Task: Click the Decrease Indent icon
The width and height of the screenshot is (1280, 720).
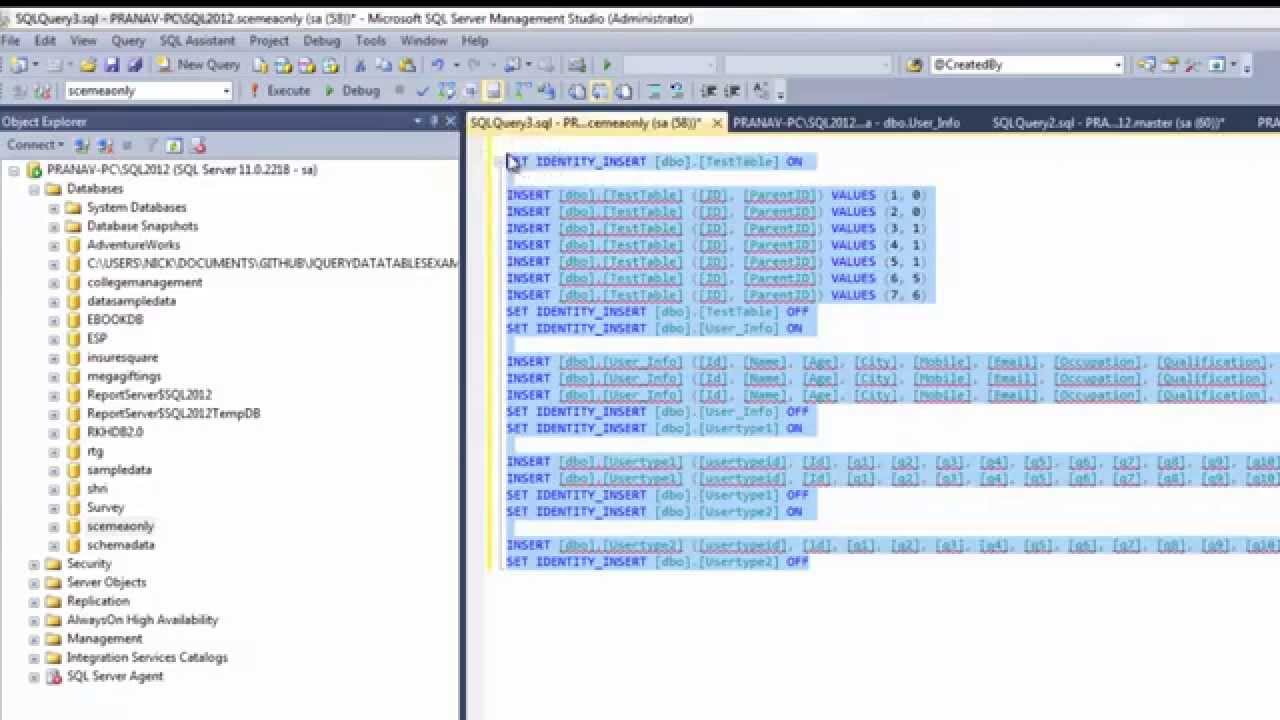Action: pyautogui.click(x=709, y=91)
